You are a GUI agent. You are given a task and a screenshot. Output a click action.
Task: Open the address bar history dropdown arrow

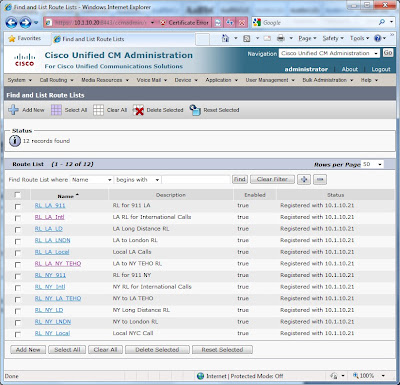coord(152,23)
